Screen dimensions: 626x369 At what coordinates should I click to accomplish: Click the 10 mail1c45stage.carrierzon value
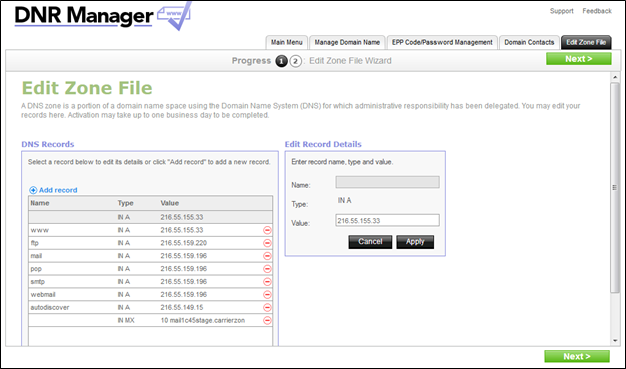(203, 320)
